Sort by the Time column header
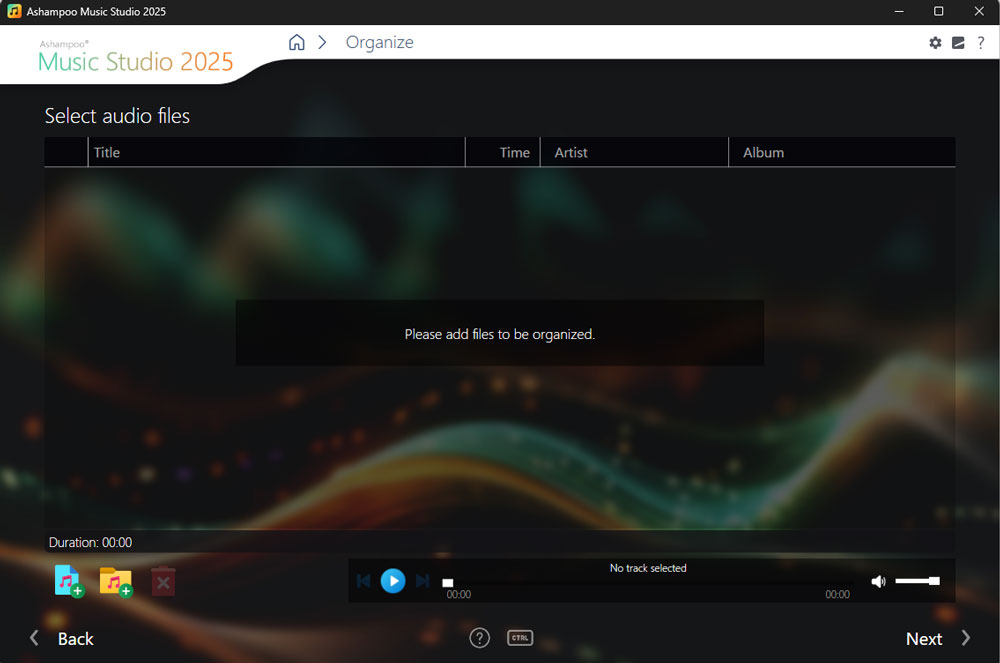Viewport: 1000px width, 663px height. [x=503, y=152]
